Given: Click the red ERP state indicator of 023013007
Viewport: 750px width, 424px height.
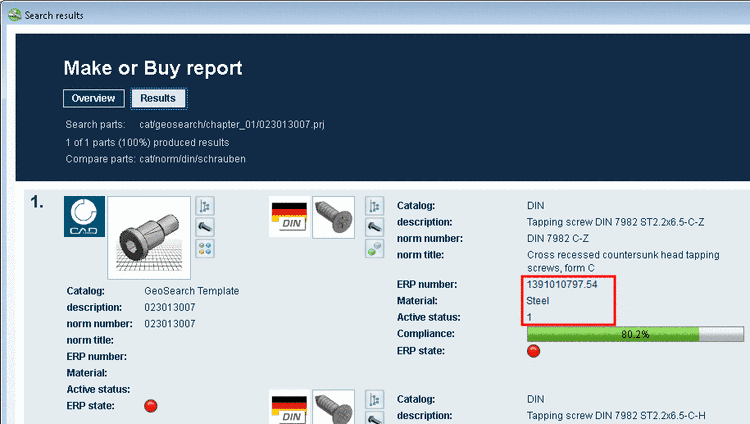Looking at the screenshot, I should tap(151, 406).
